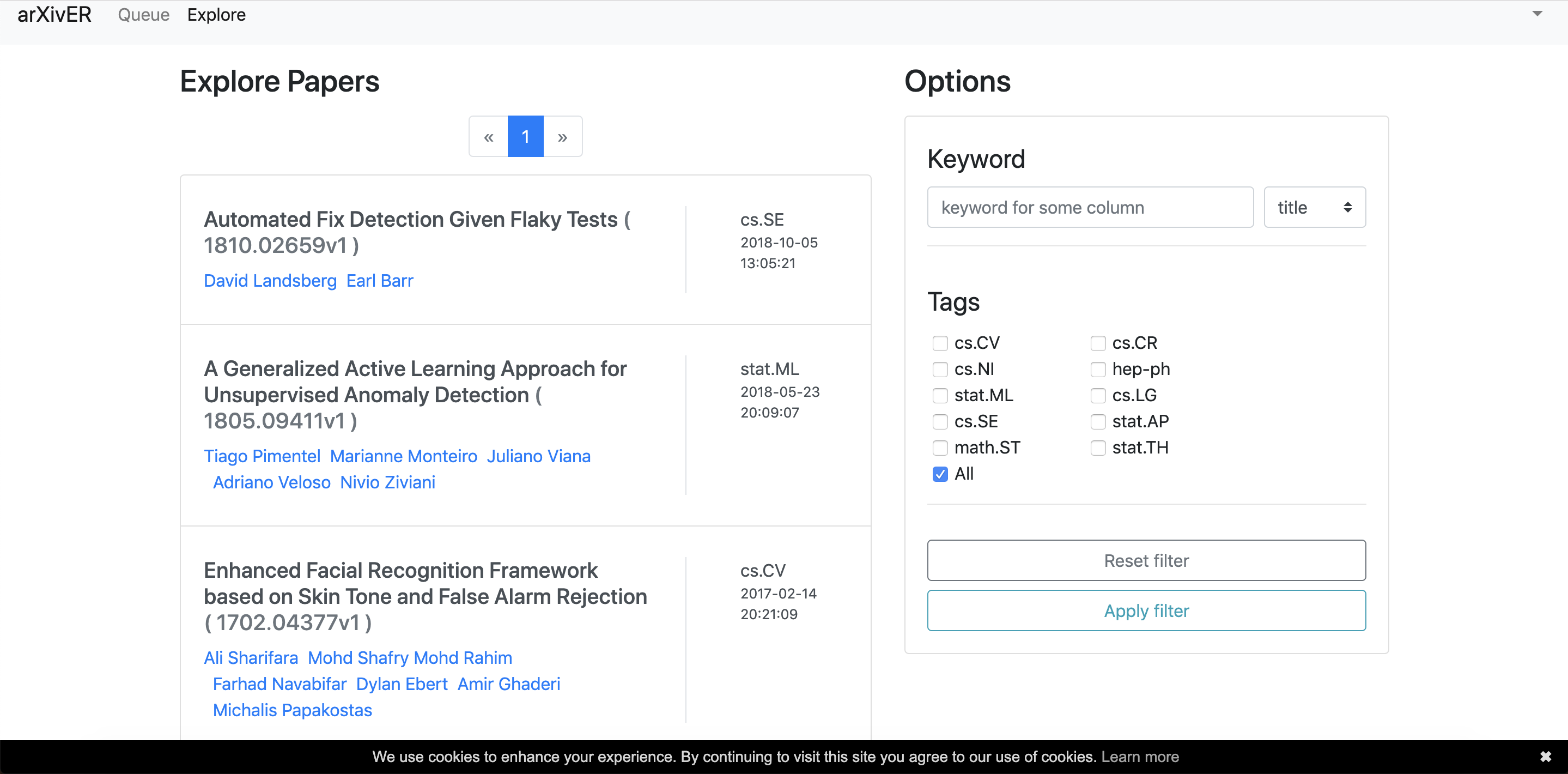1568x774 pixels.
Task: Follow the Learn more cookie link
Action: click(1139, 757)
